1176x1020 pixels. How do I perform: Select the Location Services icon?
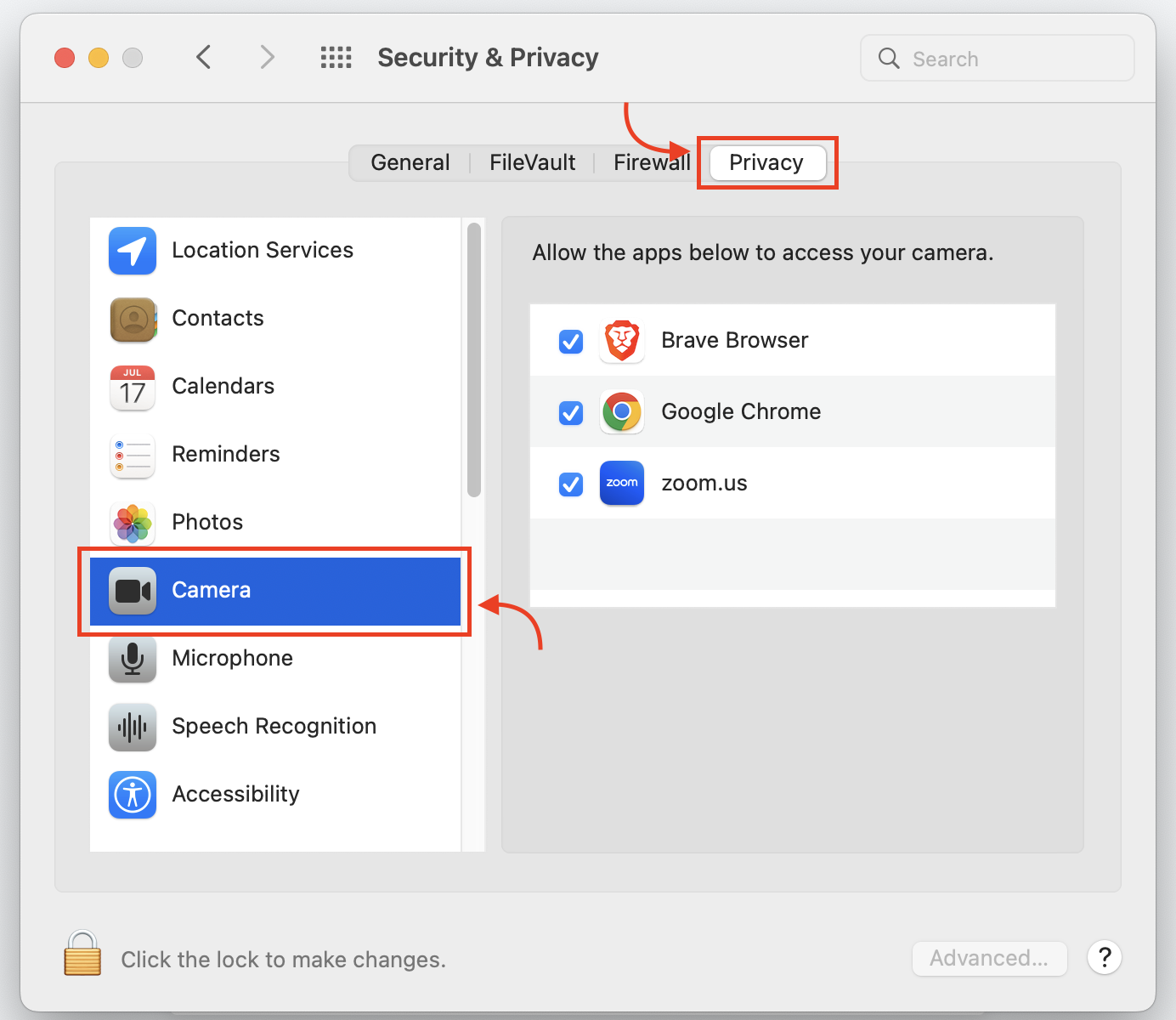tap(132, 251)
